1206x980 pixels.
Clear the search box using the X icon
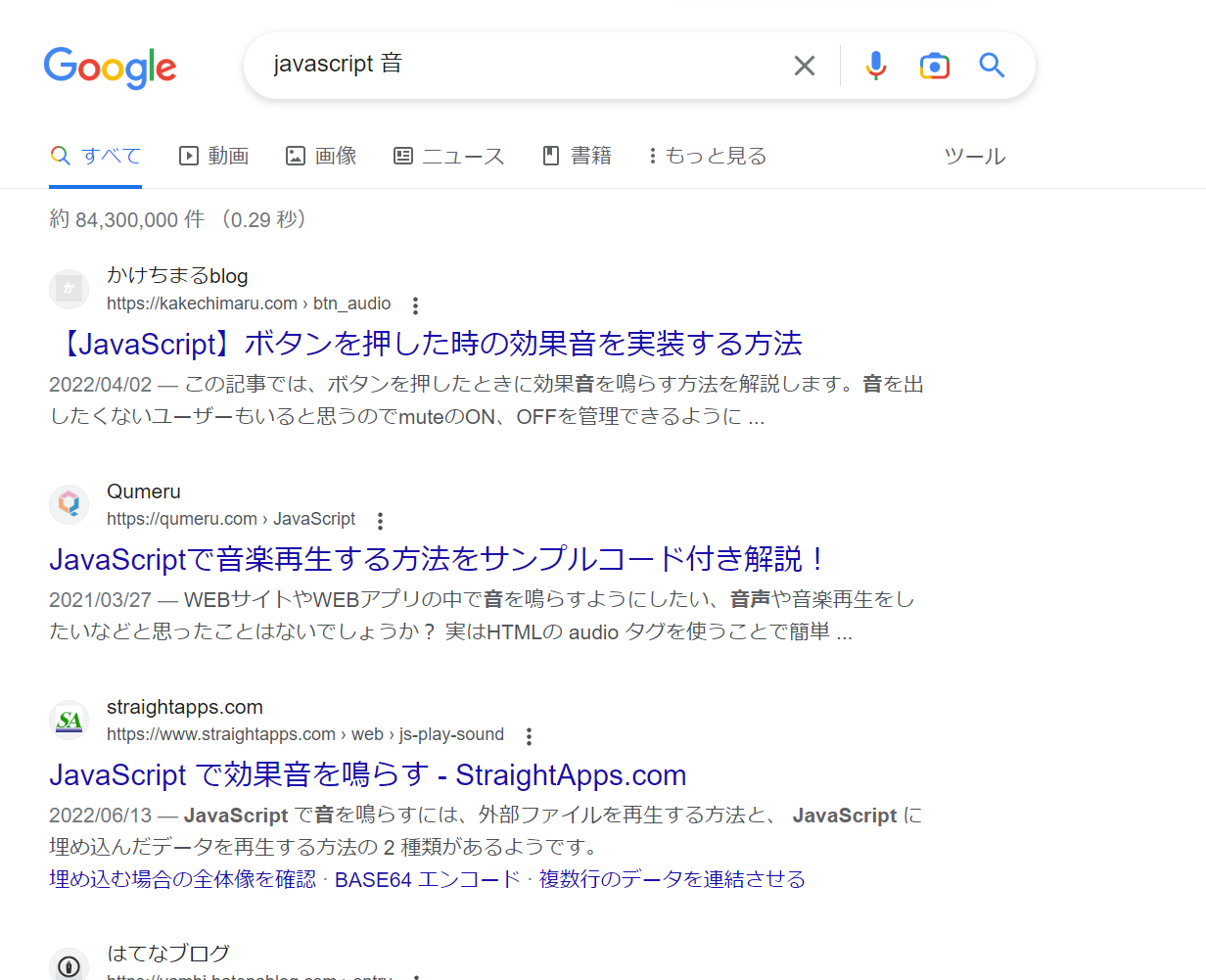(805, 65)
